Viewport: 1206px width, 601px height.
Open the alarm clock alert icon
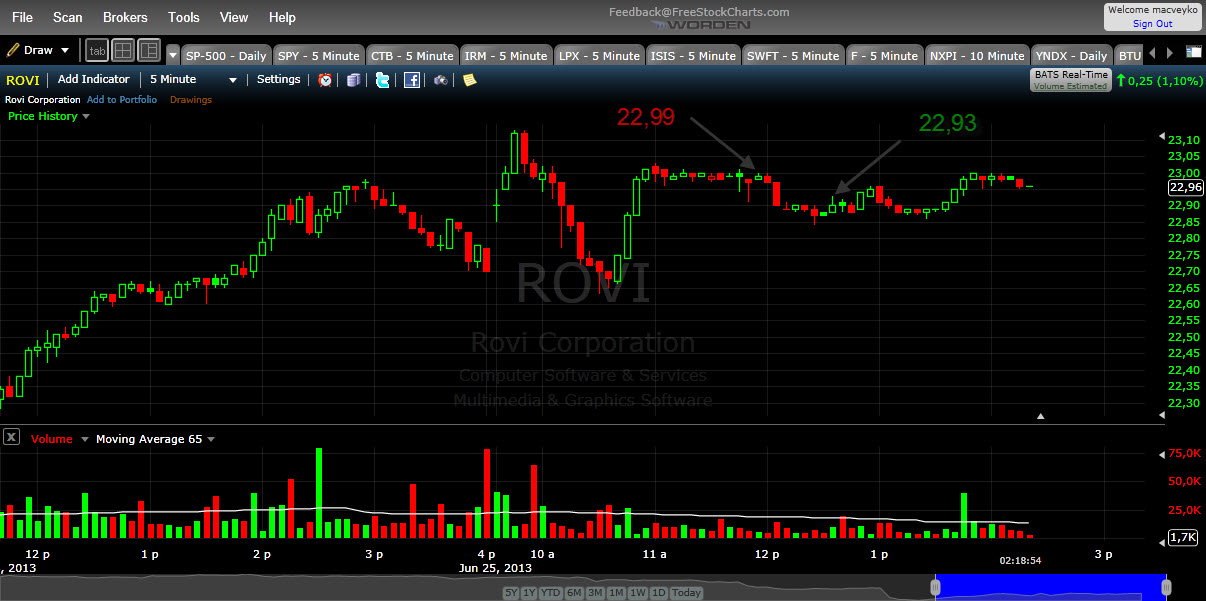coord(326,80)
